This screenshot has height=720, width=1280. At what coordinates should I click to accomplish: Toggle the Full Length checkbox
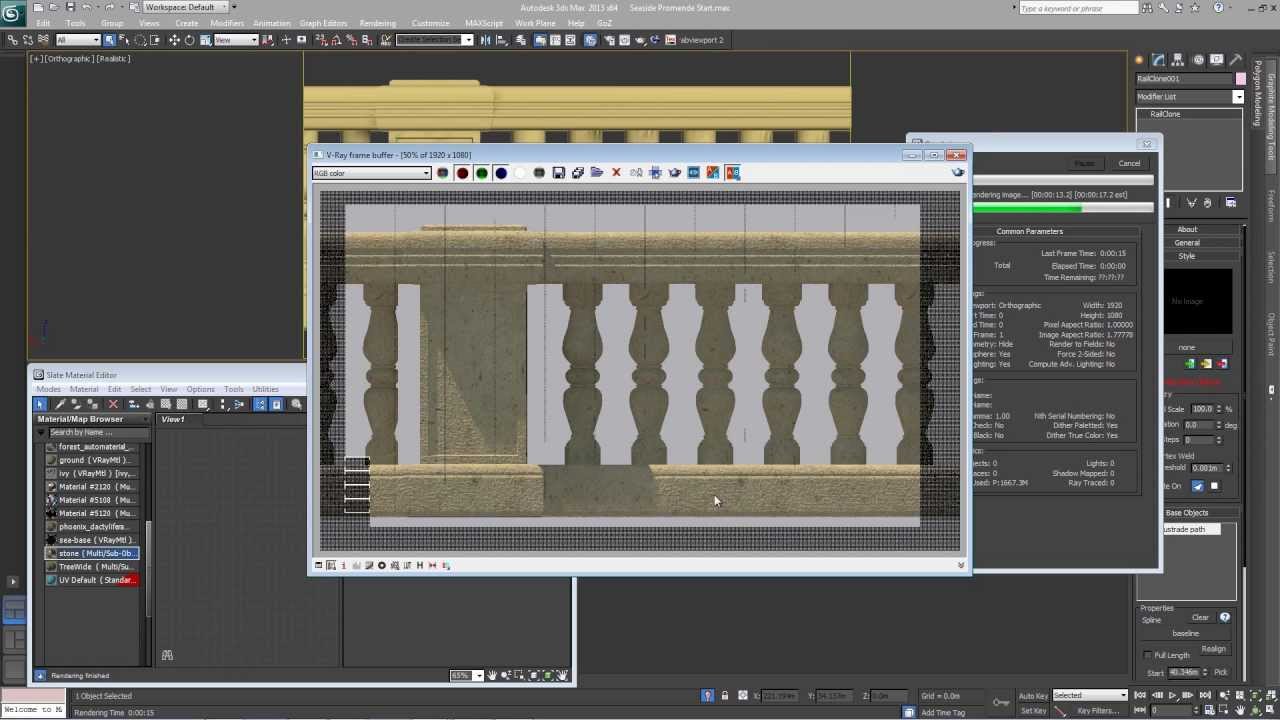point(1147,655)
